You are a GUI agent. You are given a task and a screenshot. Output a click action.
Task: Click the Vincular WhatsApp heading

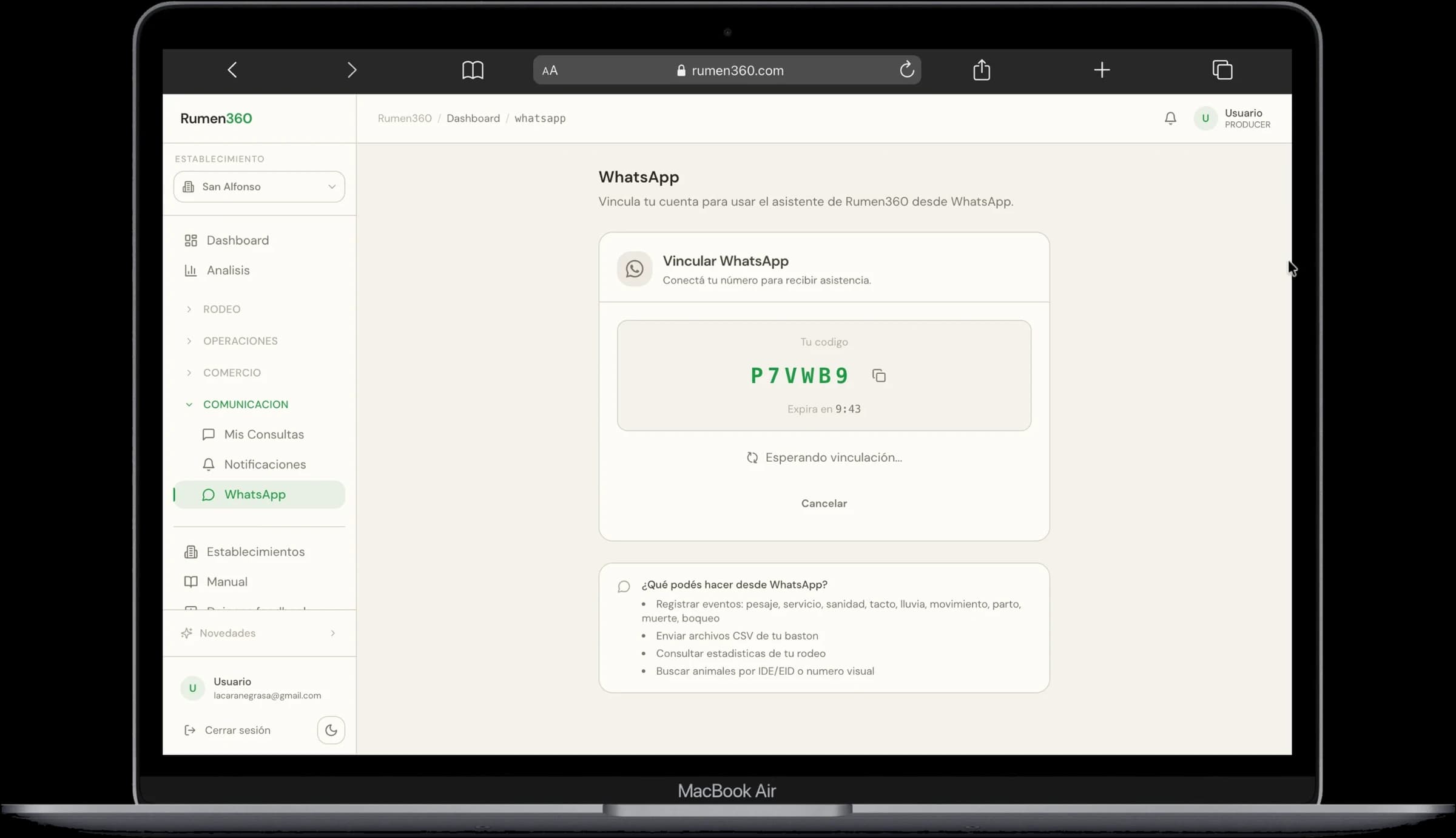726,261
